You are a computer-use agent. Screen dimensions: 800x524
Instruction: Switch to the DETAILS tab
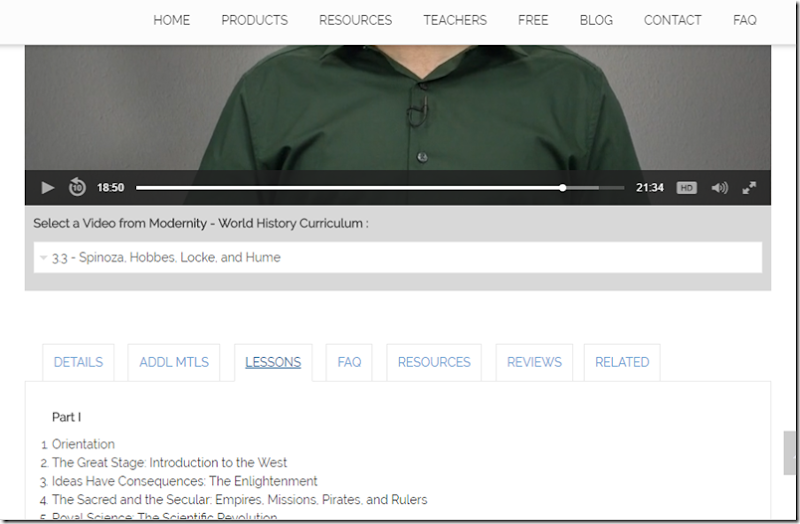[79, 362]
